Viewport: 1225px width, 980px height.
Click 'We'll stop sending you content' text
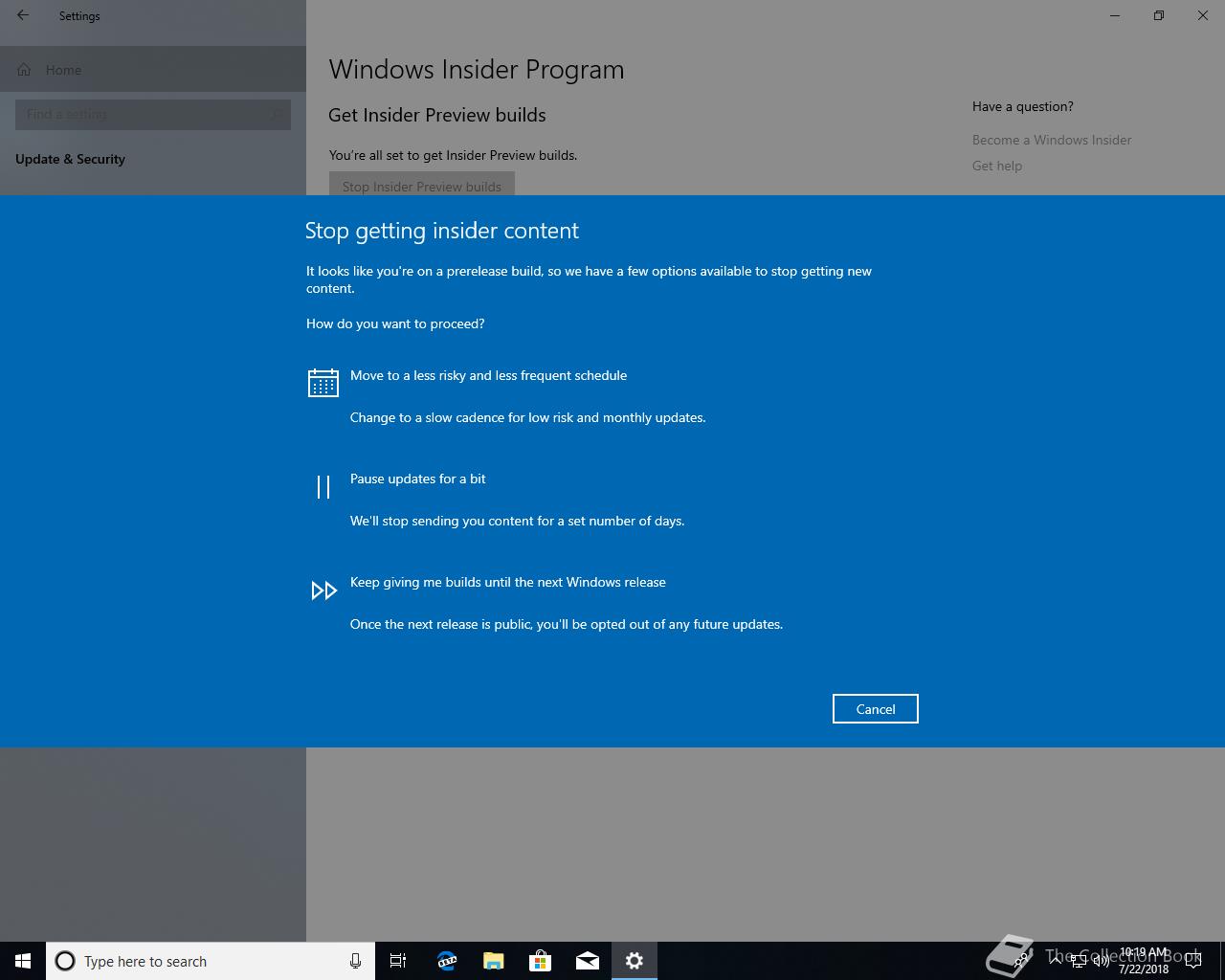click(x=517, y=521)
